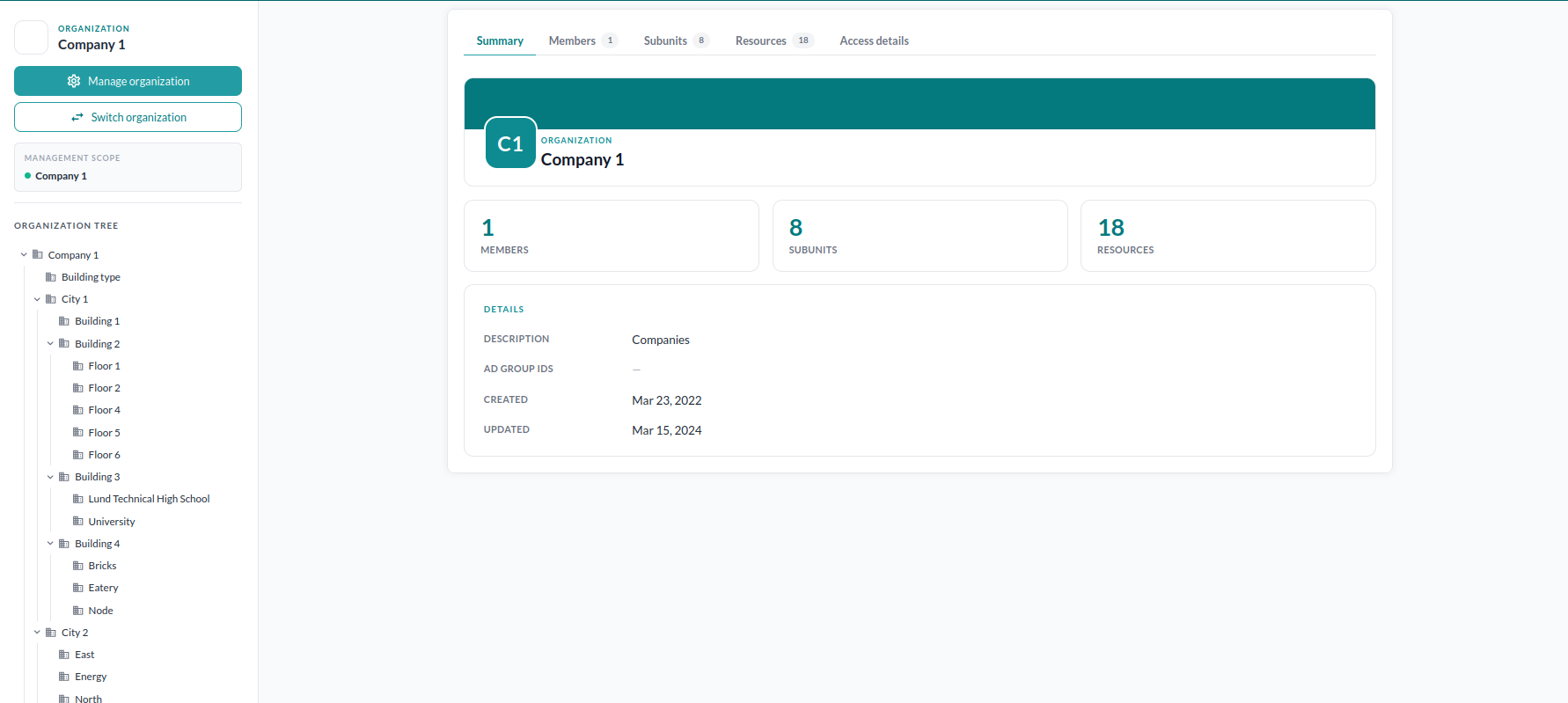The image size is (1568, 703).
Task: Select North in the organization tree
Action: click(x=88, y=699)
